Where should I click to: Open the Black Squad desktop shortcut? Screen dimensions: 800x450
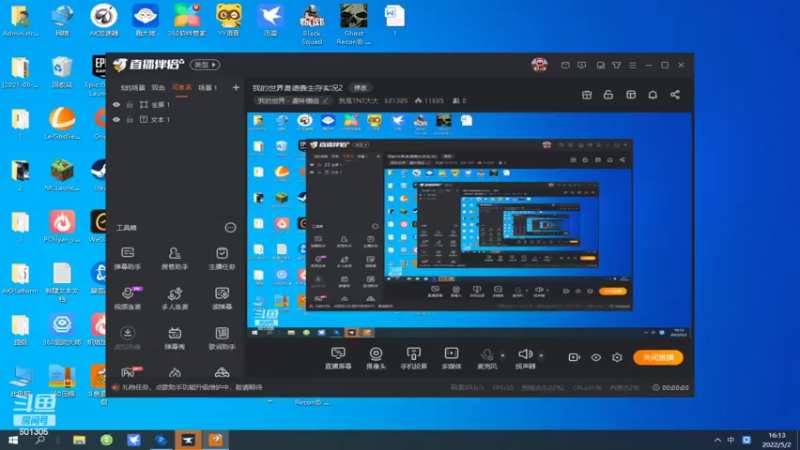[312, 24]
